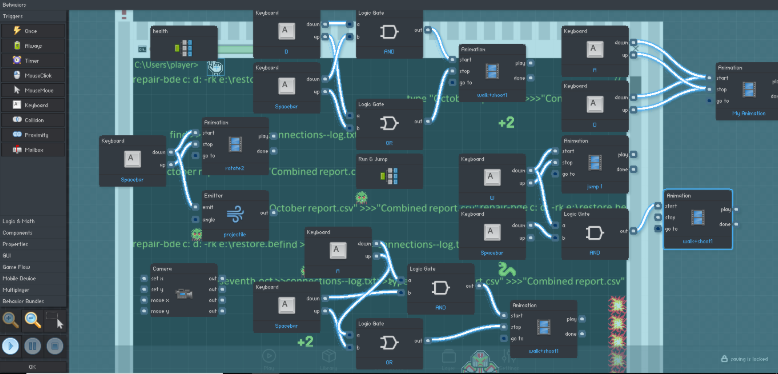Expand the GUI section
This screenshot has width=778, height=374.
tap(33, 255)
